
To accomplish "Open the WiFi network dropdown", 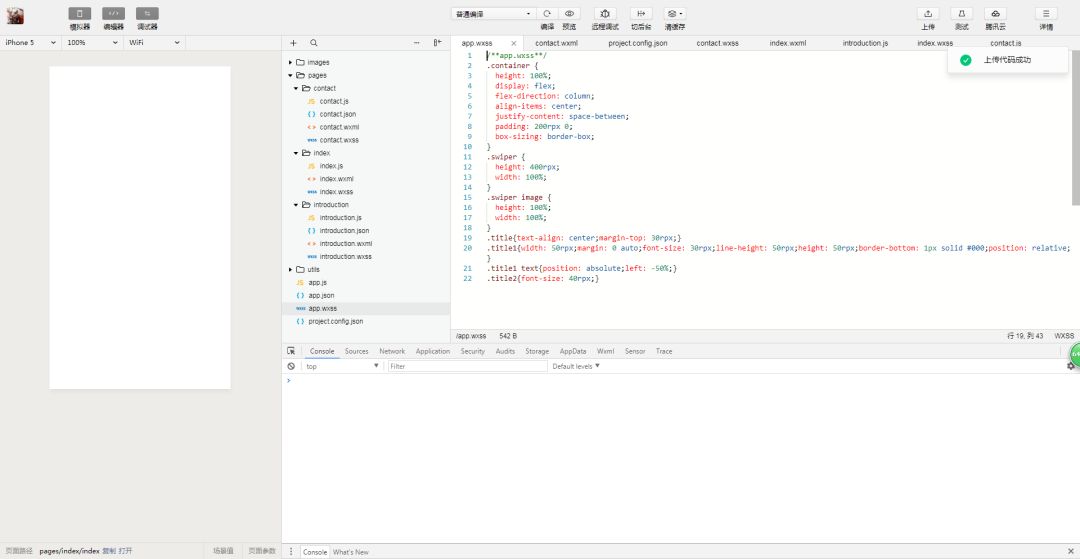I will tap(154, 43).
